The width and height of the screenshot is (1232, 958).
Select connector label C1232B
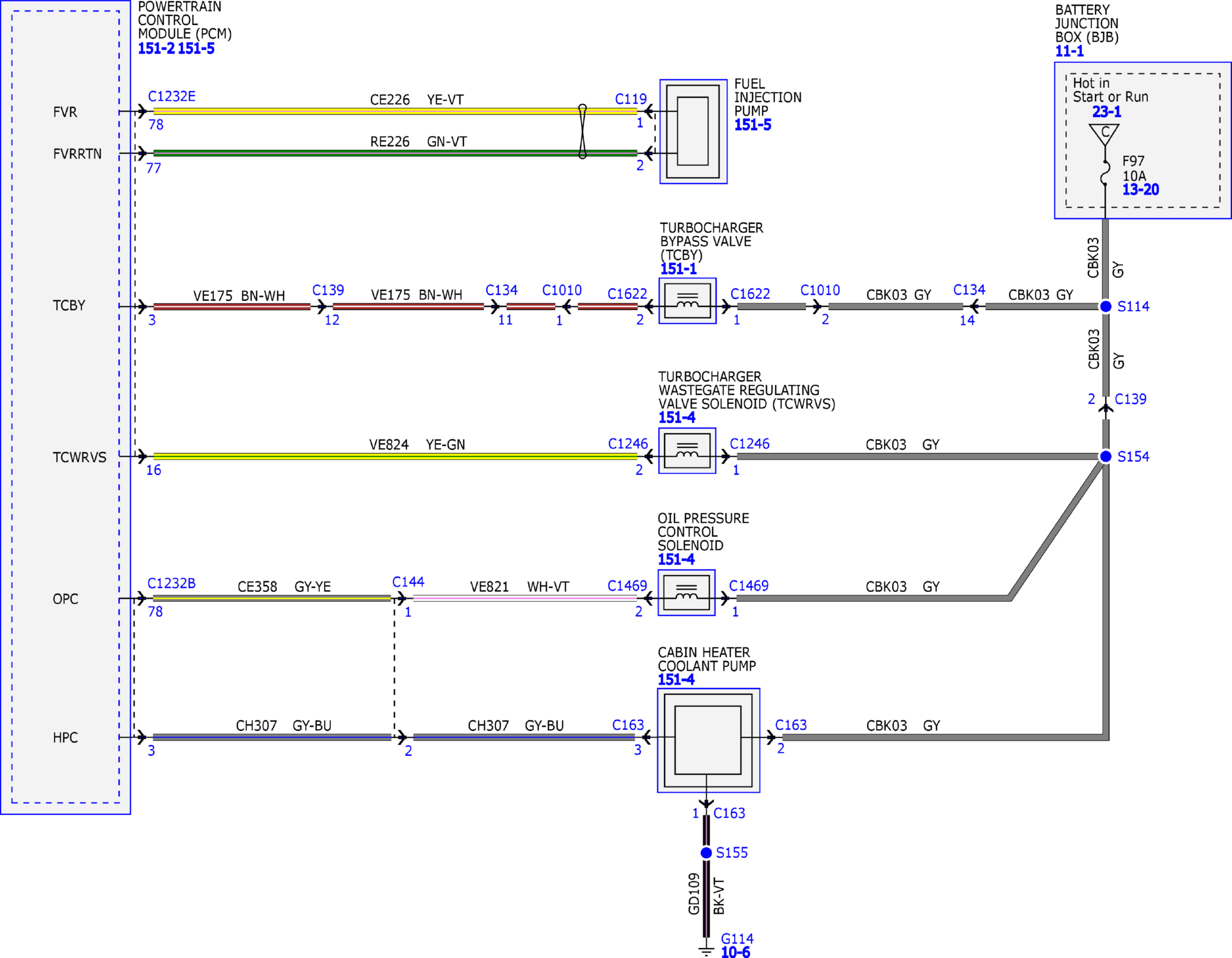pyautogui.click(x=171, y=583)
